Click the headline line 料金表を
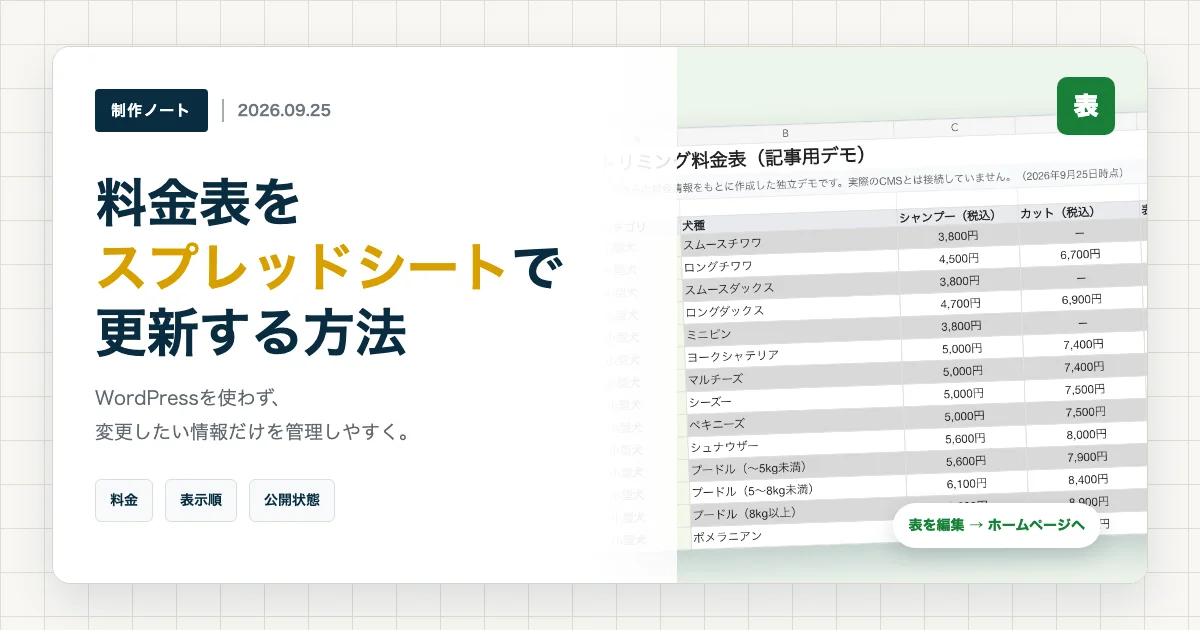The image size is (1200, 630). 198,203
